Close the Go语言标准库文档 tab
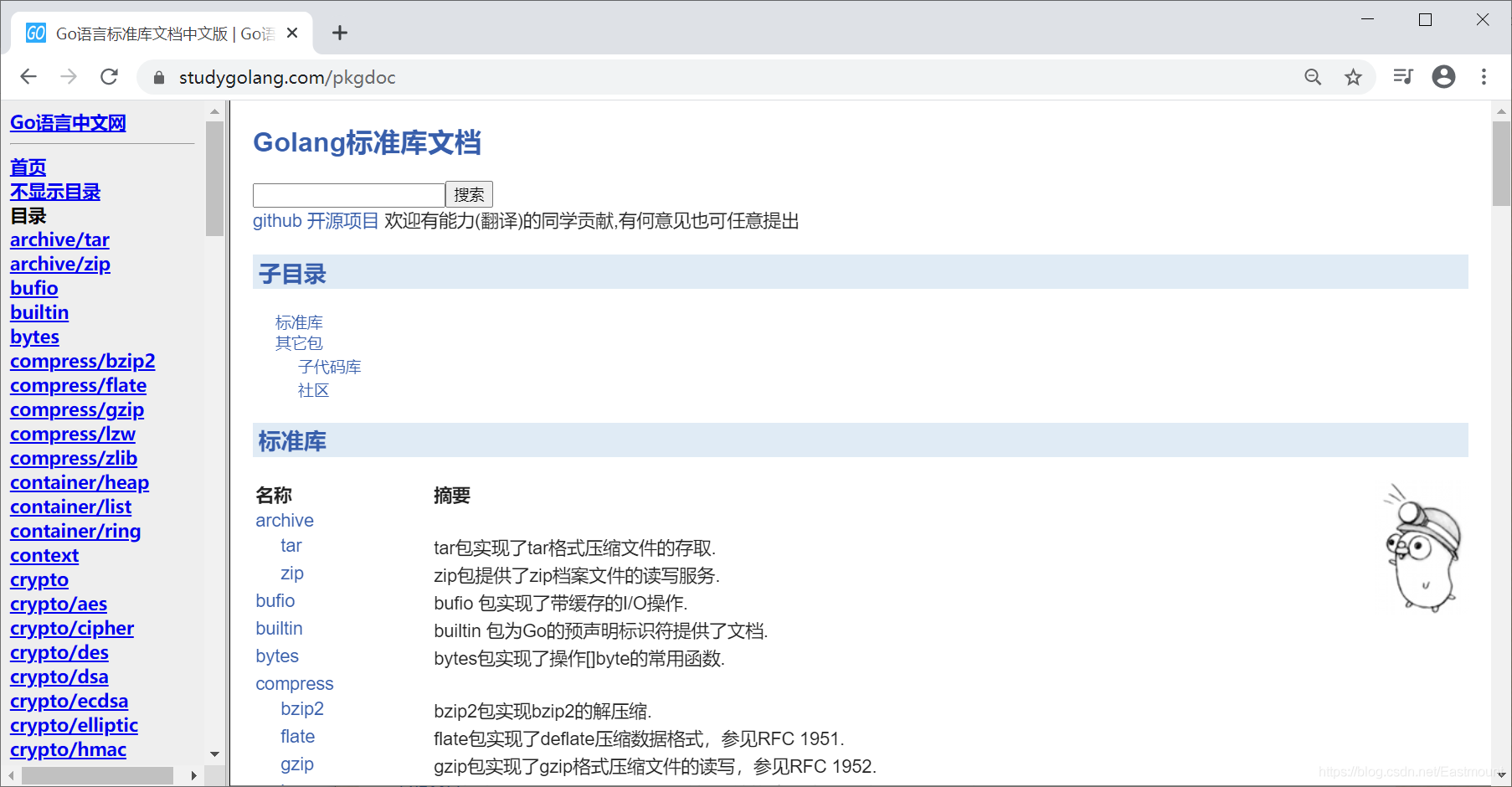 292,33
